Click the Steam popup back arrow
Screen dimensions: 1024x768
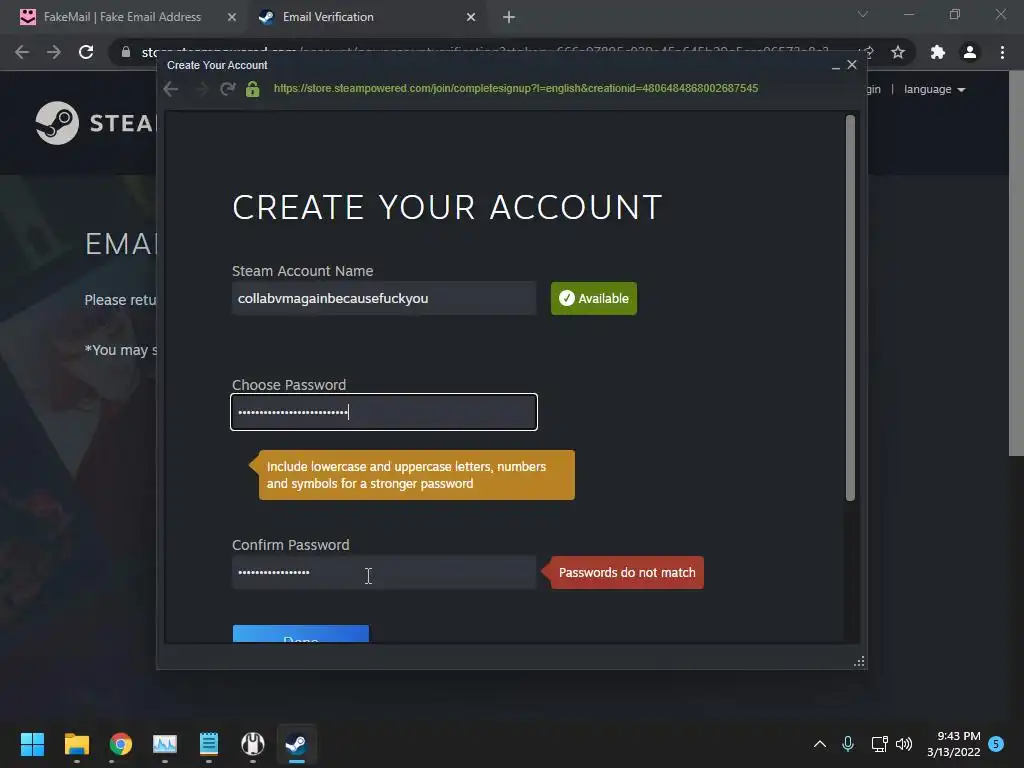point(171,89)
